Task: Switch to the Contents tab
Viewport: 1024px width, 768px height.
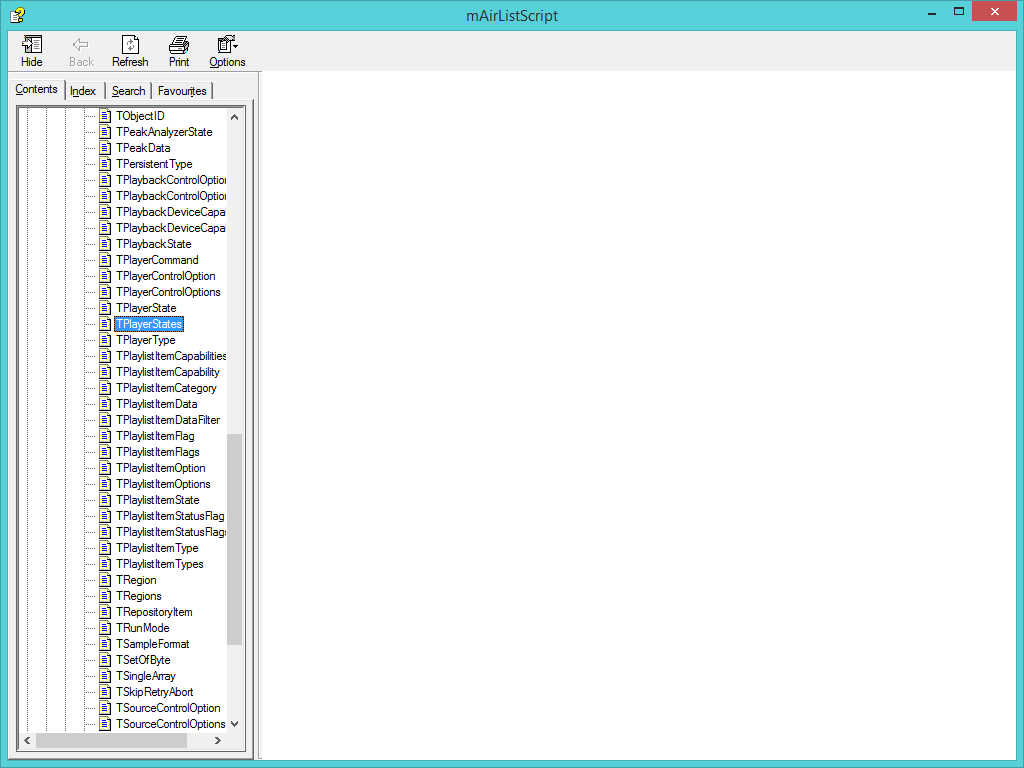Action: click(x=37, y=89)
